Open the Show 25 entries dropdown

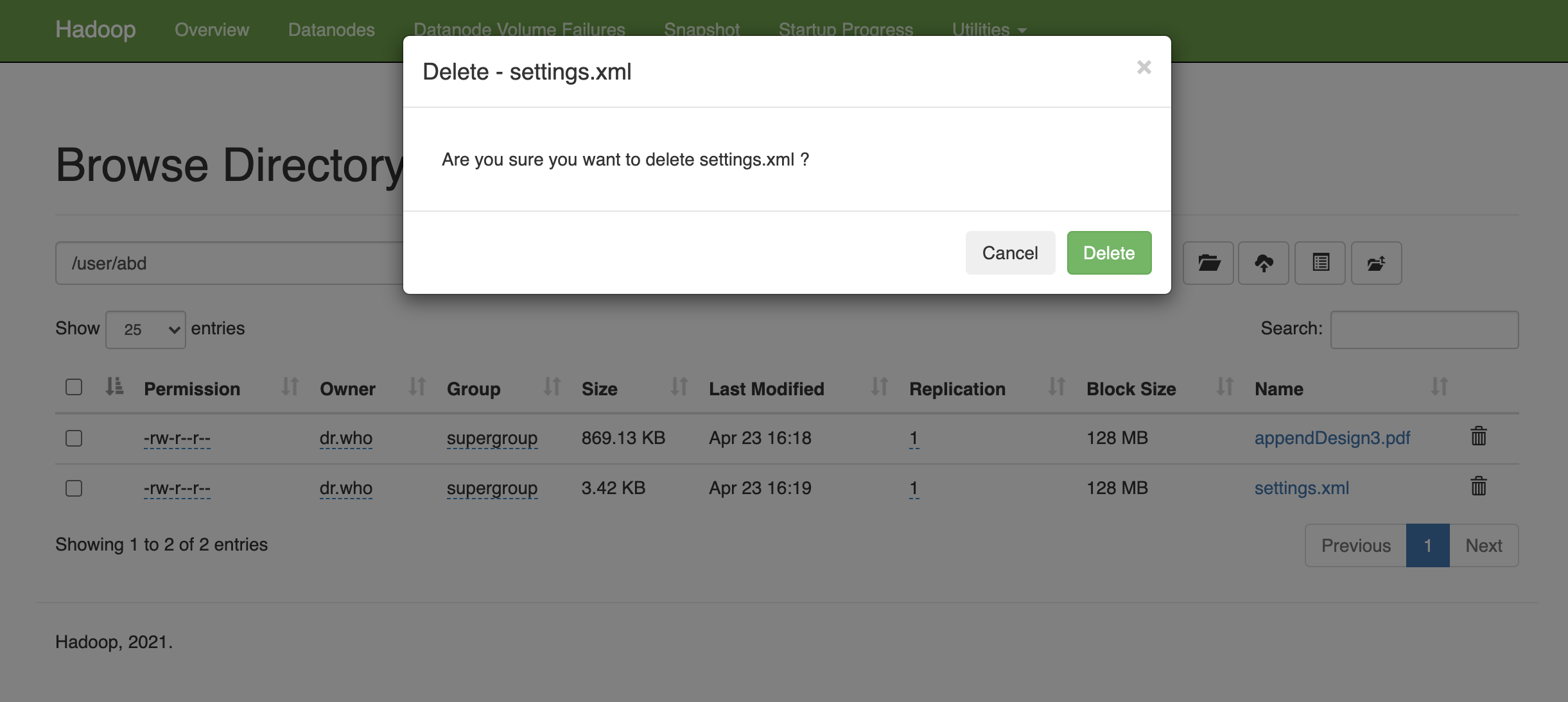pyautogui.click(x=146, y=330)
